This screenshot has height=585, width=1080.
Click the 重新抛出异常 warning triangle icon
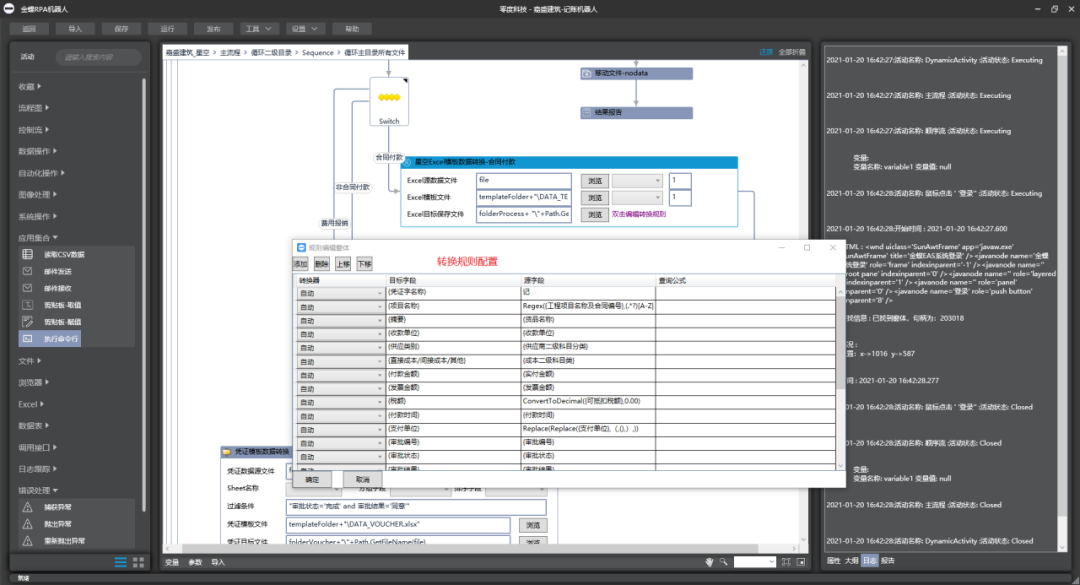pyautogui.click(x=28, y=541)
